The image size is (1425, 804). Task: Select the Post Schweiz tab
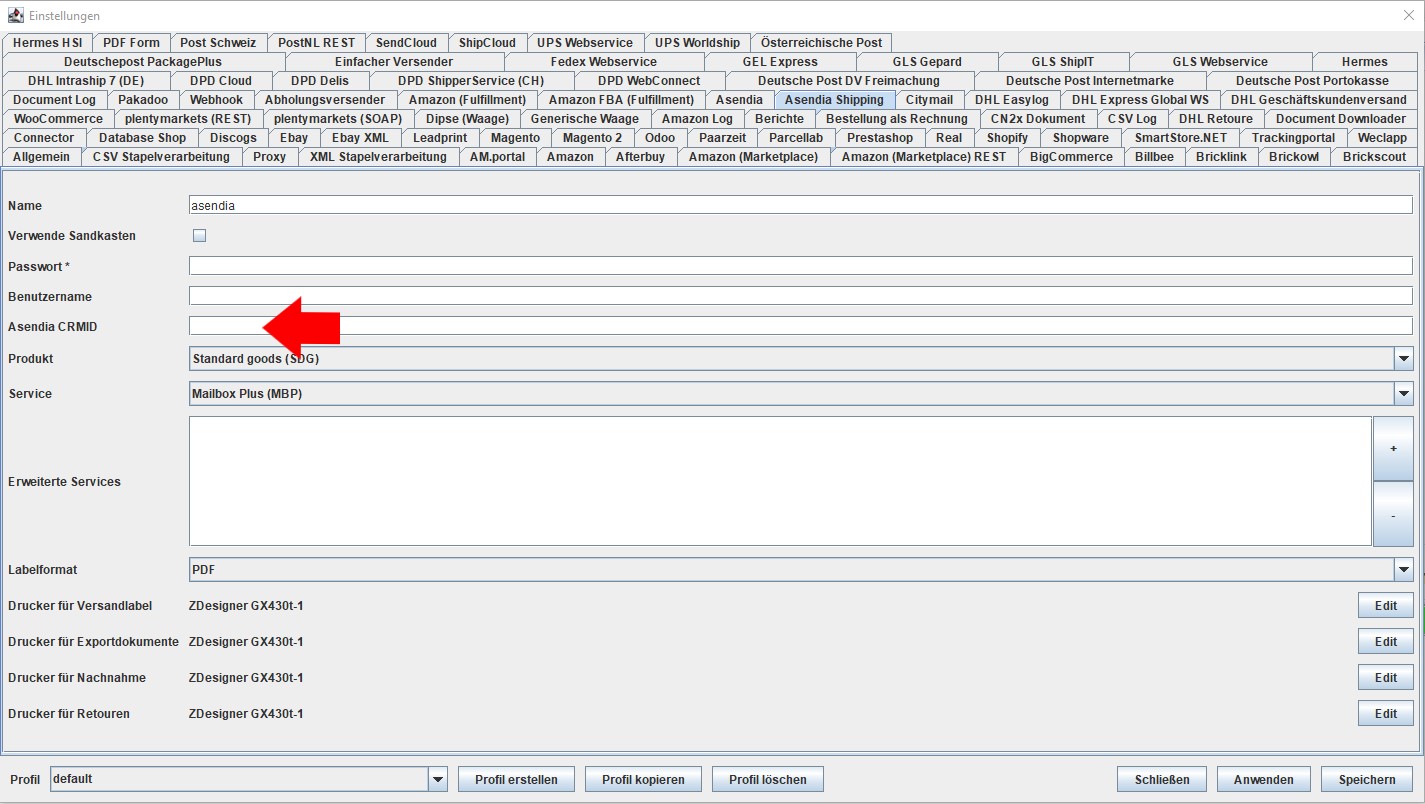(218, 43)
